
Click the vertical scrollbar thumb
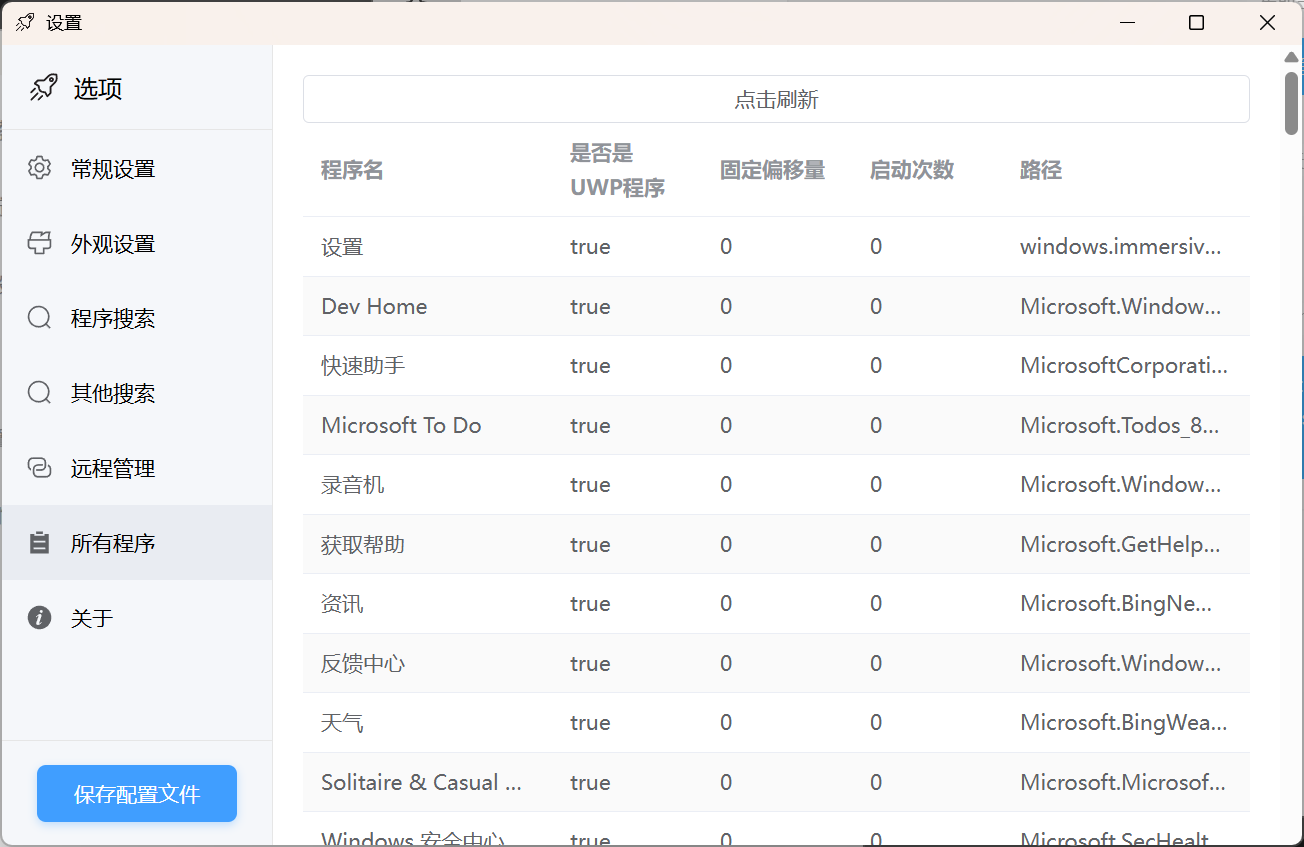(1291, 102)
